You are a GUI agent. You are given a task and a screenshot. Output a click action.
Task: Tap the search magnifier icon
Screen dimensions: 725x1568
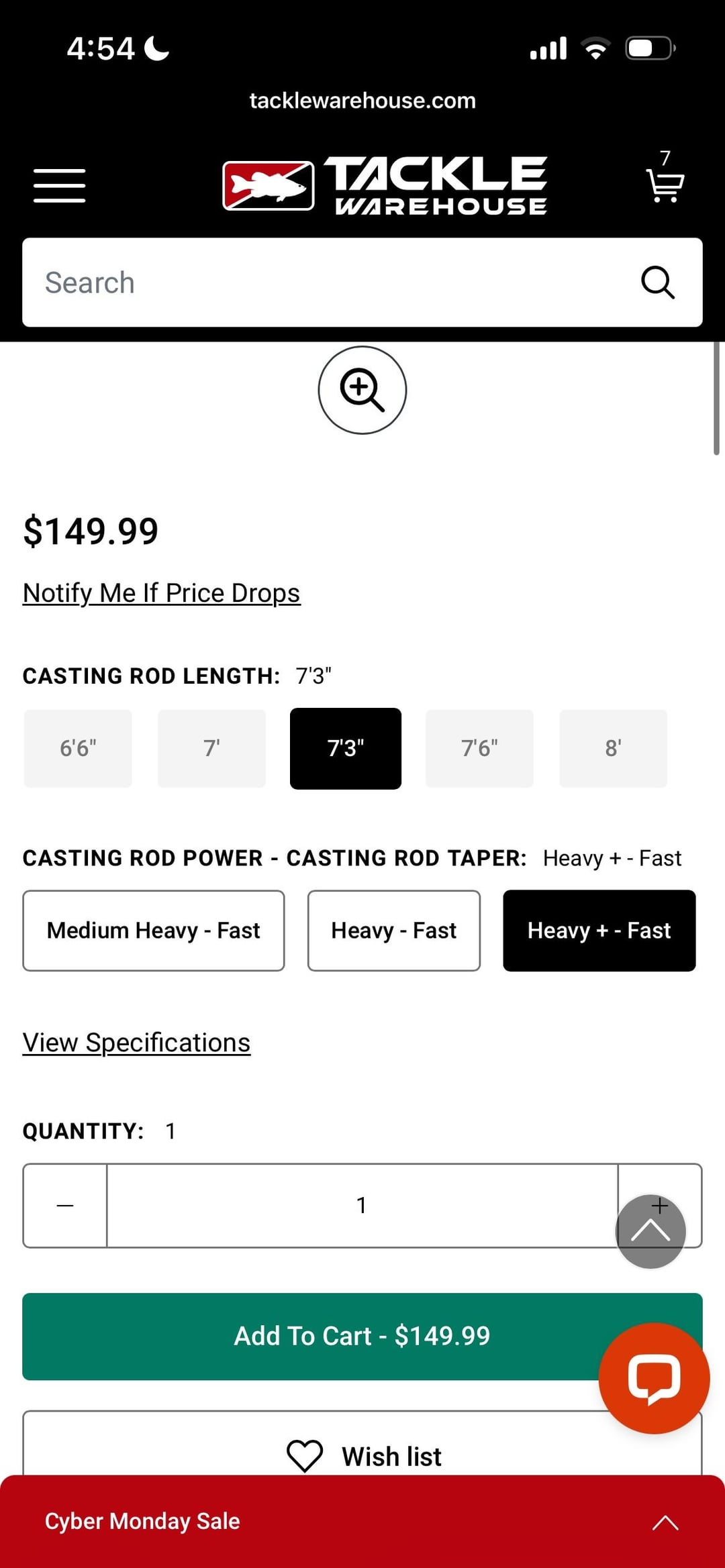click(x=657, y=282)
